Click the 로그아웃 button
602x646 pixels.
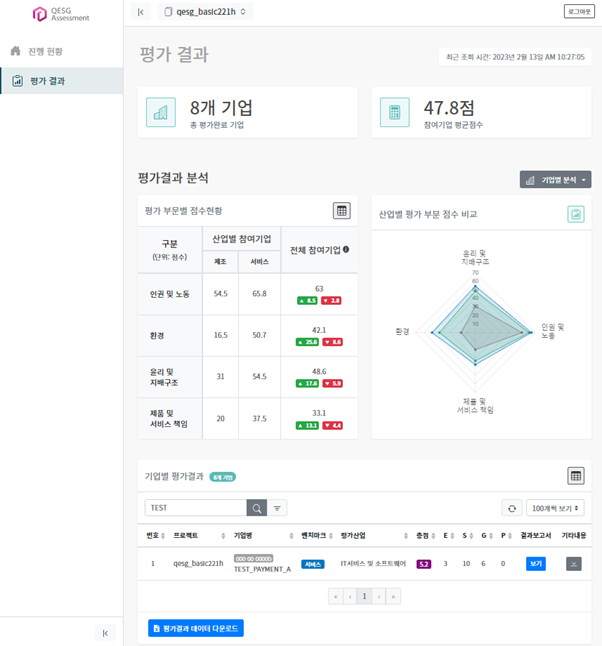578,12
